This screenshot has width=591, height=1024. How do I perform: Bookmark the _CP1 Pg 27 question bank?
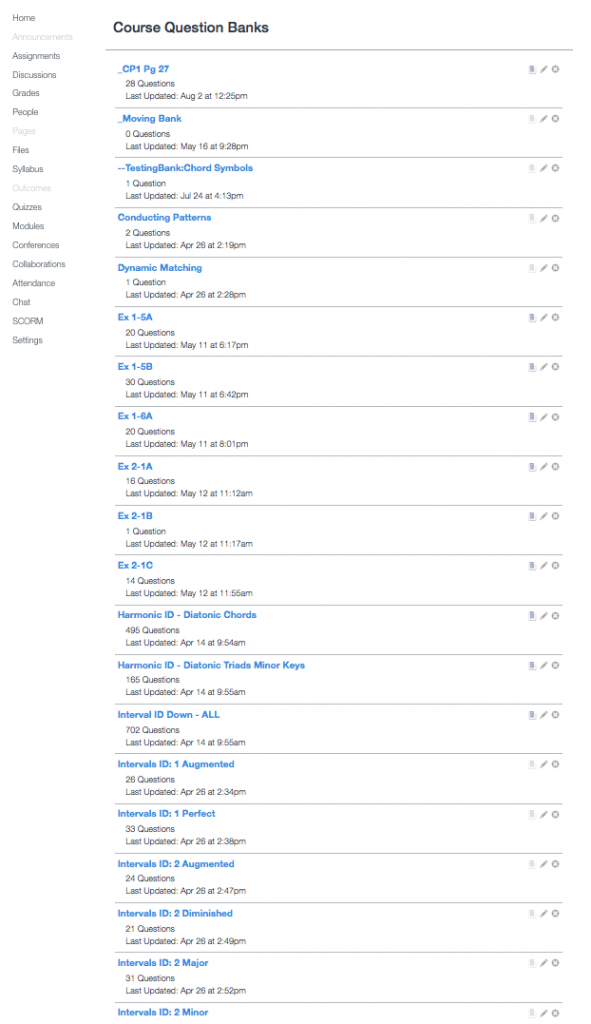pyautogui.click(x=532, y=69)
